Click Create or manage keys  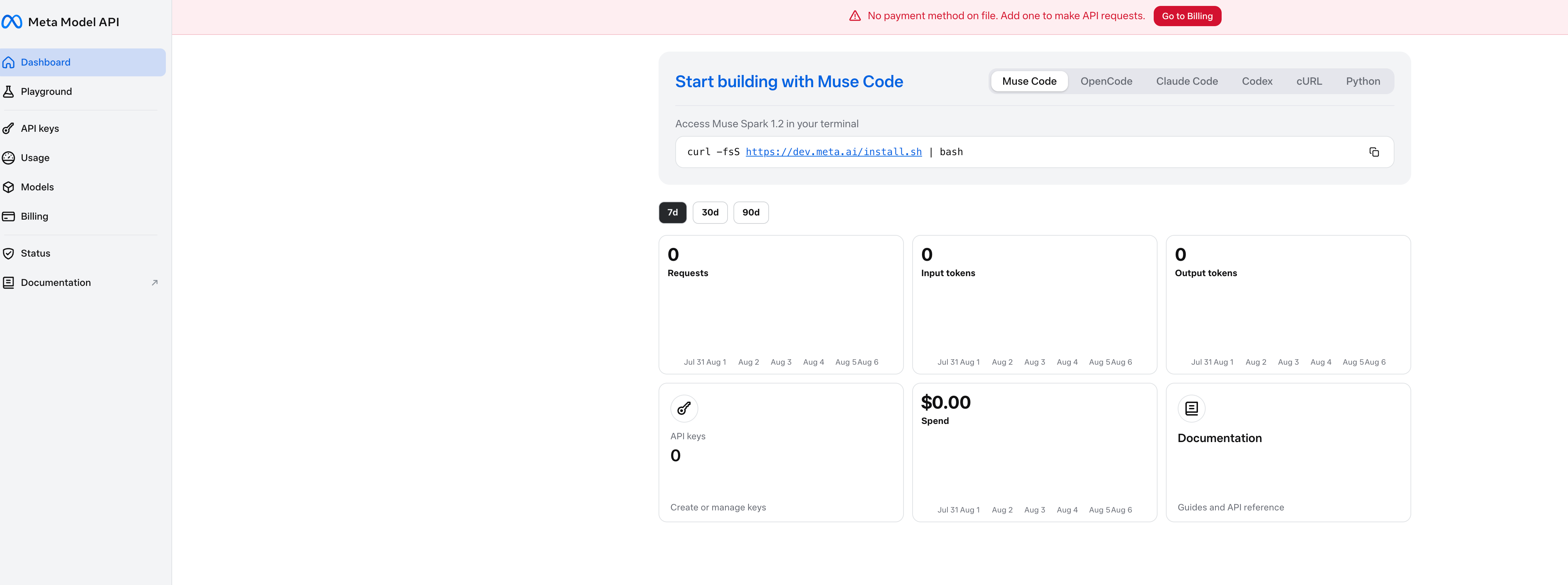718,508
